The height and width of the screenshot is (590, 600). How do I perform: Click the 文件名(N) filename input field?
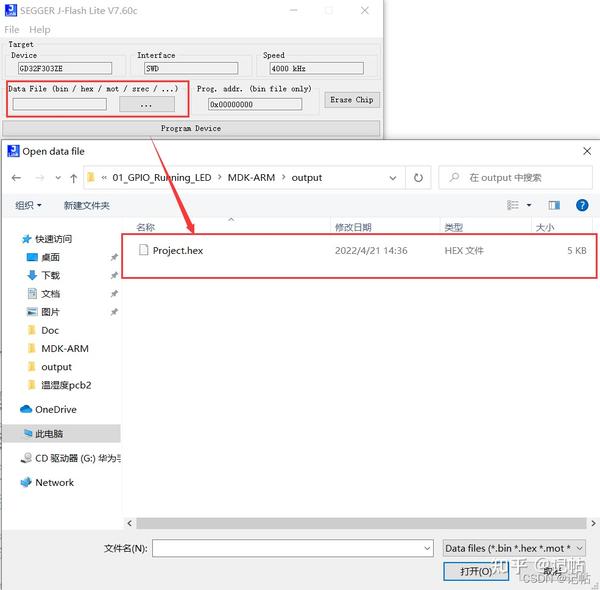pos(292,548)
